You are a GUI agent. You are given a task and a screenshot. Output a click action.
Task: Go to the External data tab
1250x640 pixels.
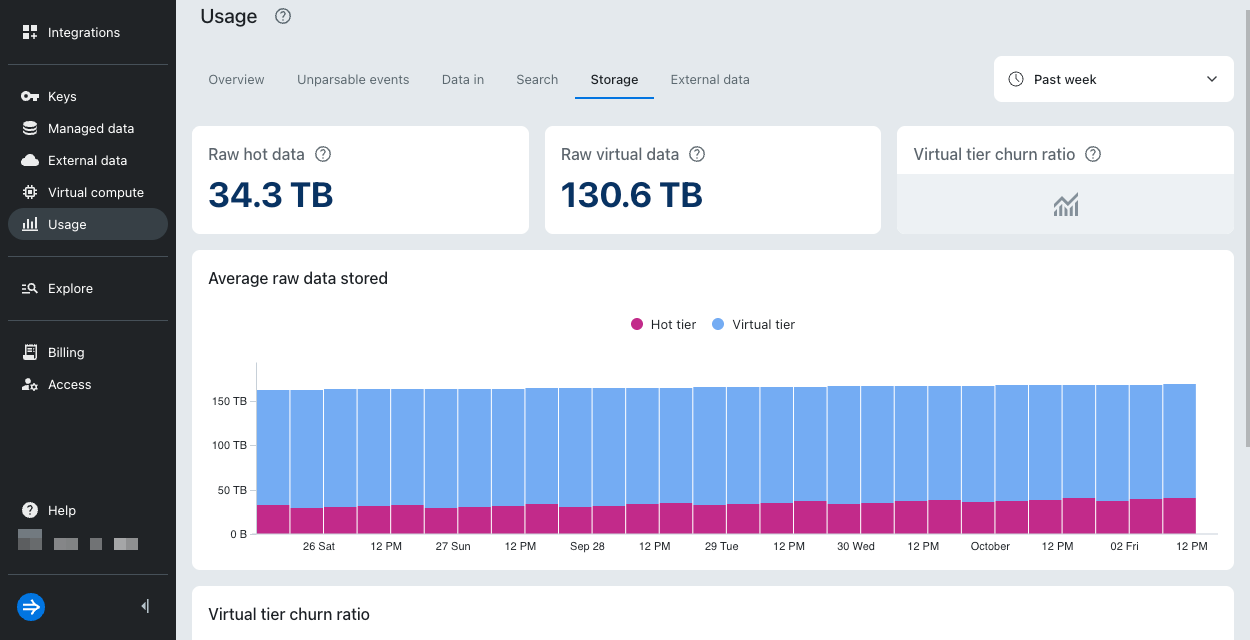click(710, 79)
